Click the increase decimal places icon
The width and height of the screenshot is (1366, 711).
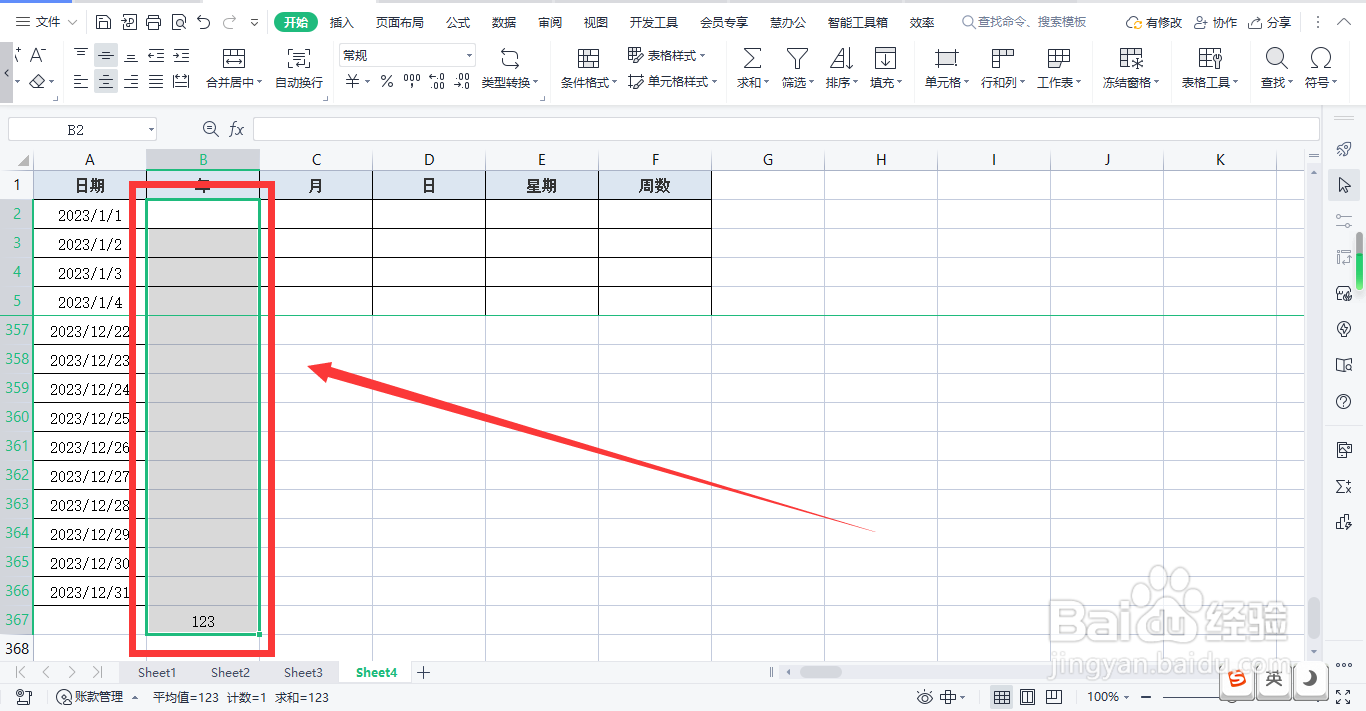(437, 82)
